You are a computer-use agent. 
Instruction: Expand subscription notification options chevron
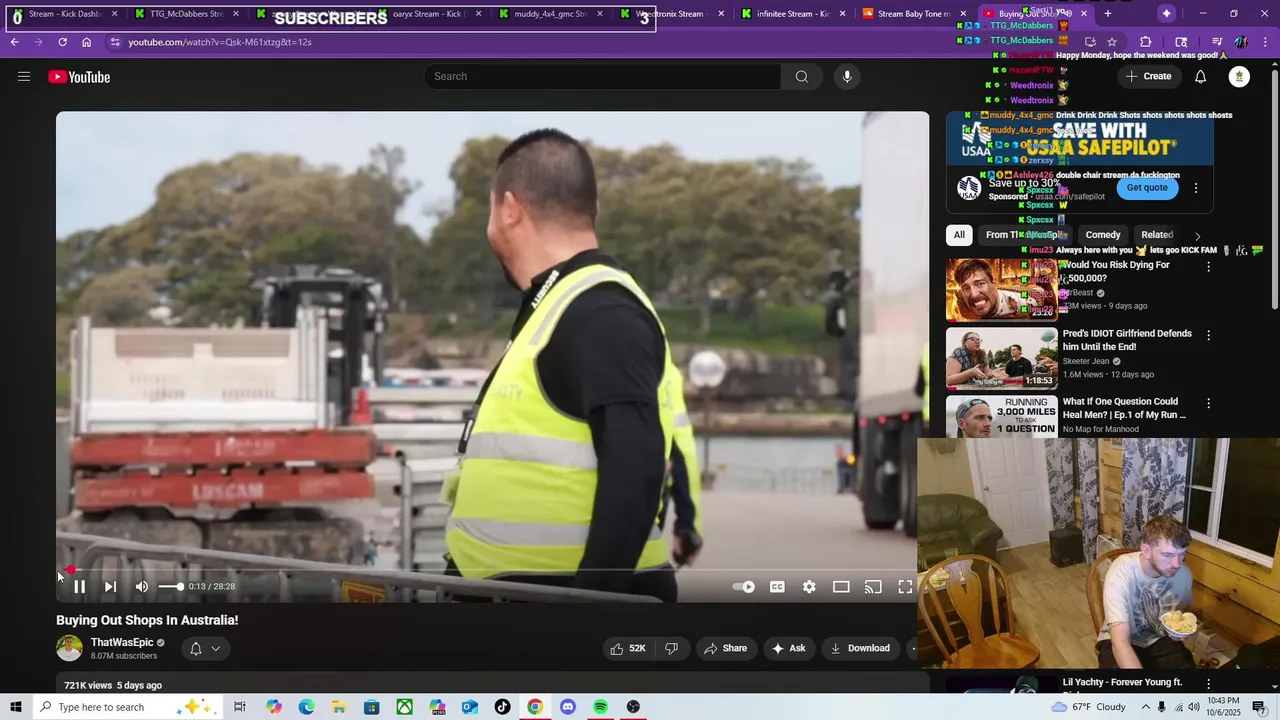(215, 649)
